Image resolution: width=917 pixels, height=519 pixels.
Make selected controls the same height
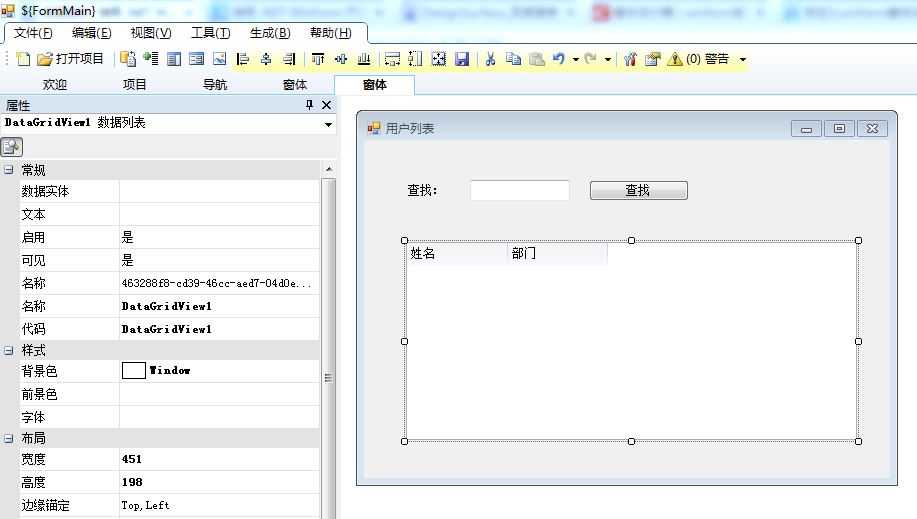click(415, 59)
